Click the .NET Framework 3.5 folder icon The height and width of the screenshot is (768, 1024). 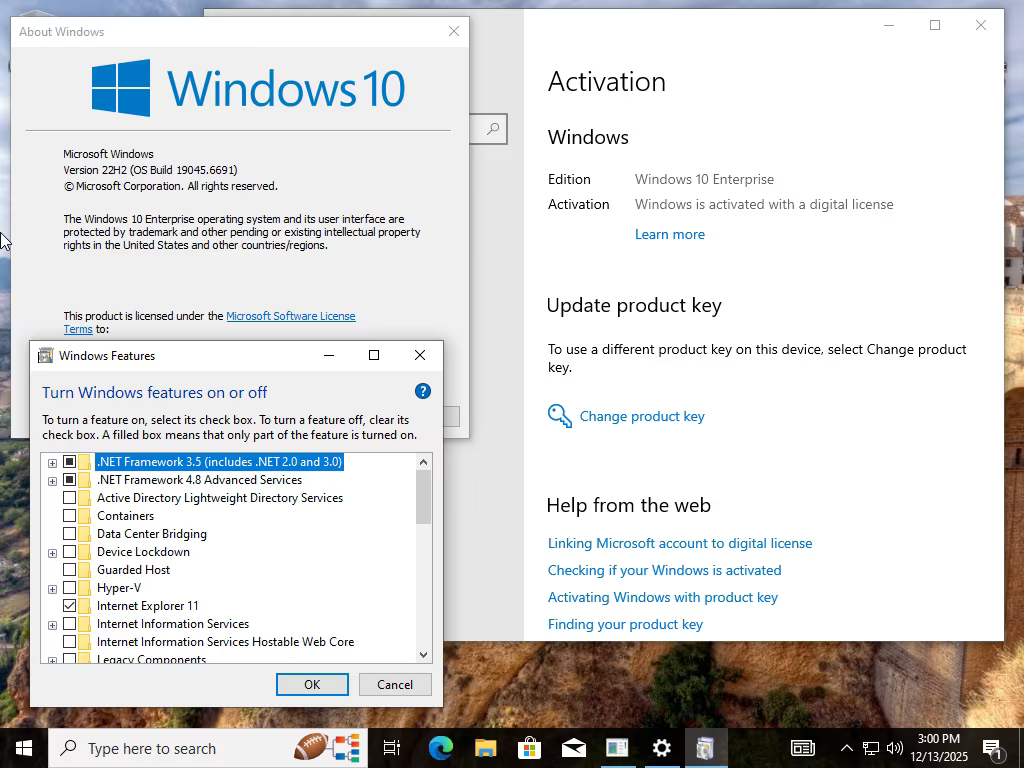[85, 462]
